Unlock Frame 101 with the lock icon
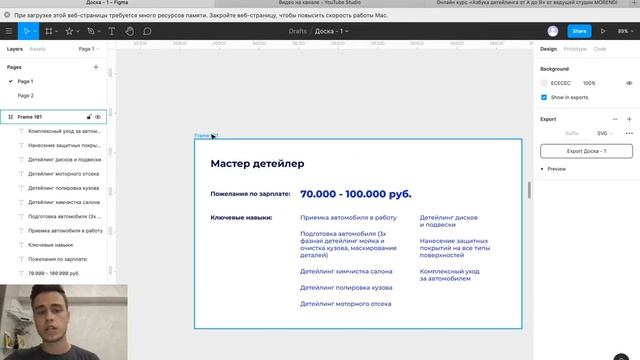 coord(89,117)
